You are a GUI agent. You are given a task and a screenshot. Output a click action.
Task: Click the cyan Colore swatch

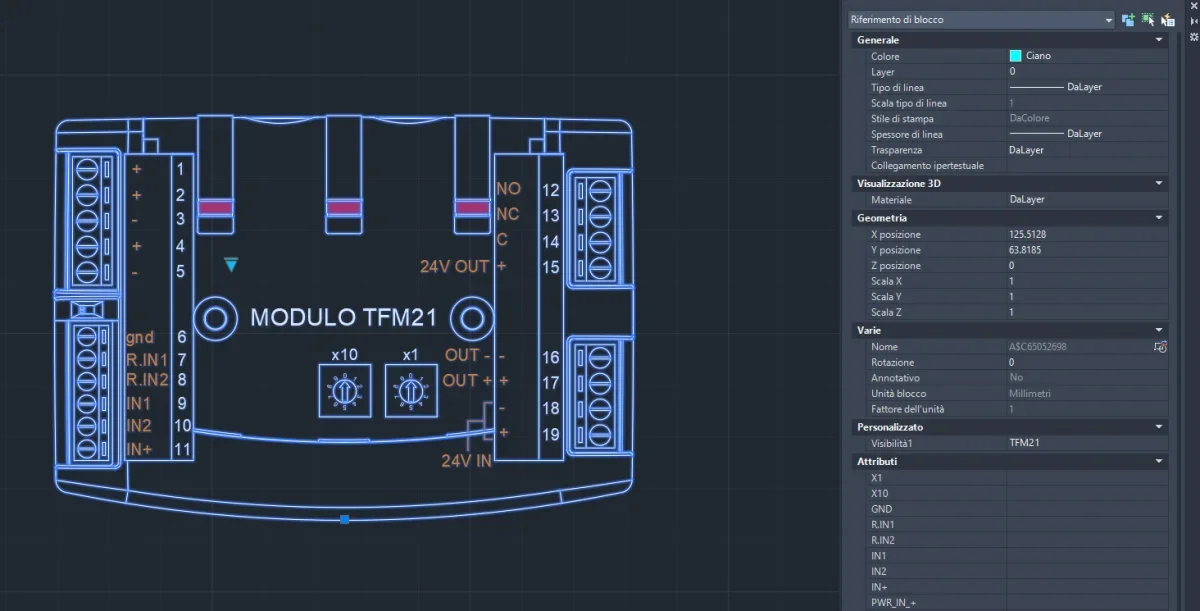click(x=1015, y=56)
